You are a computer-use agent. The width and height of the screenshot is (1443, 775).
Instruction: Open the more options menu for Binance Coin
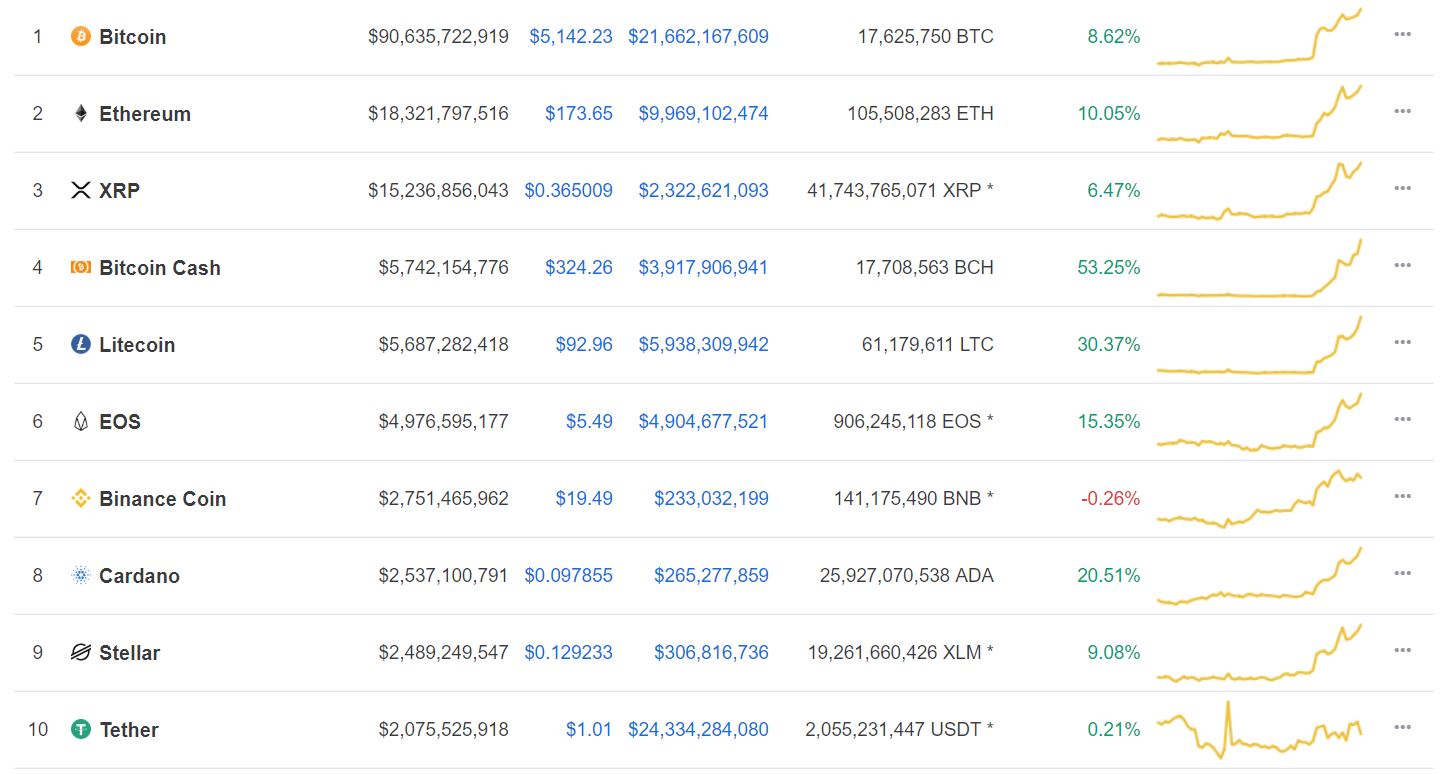pyautogui.click(x=1402, y=496)
